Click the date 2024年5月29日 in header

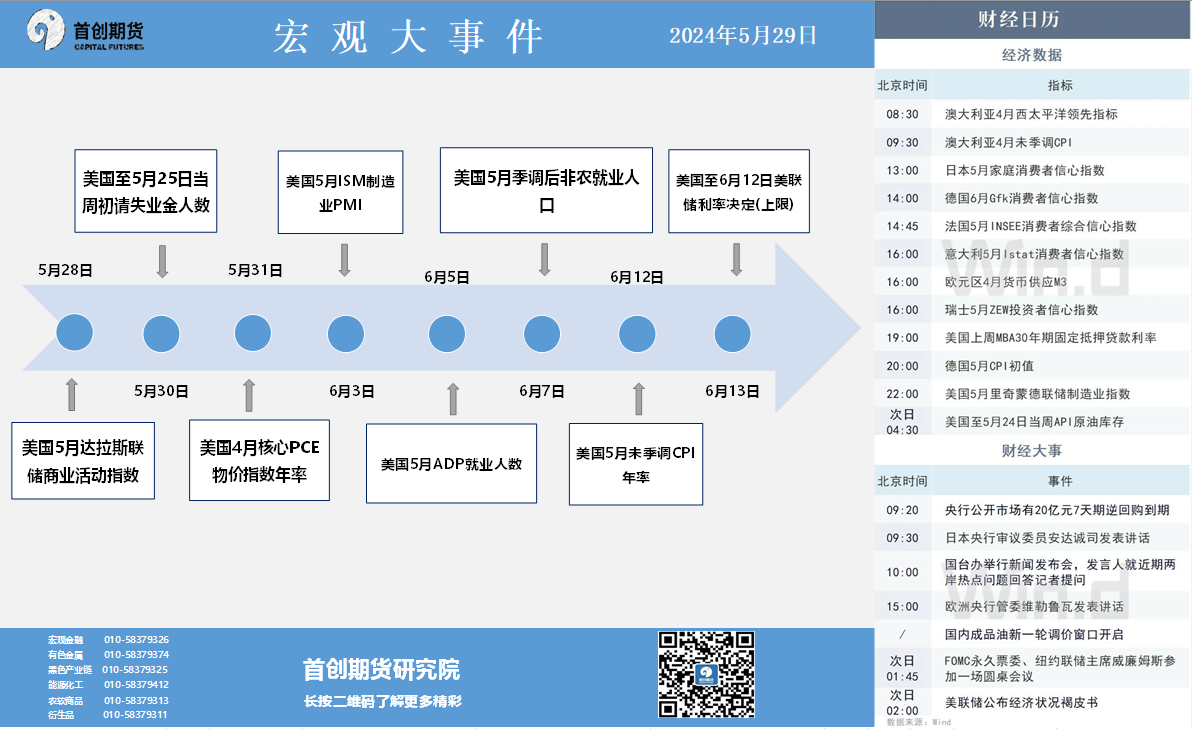point(743,35)
